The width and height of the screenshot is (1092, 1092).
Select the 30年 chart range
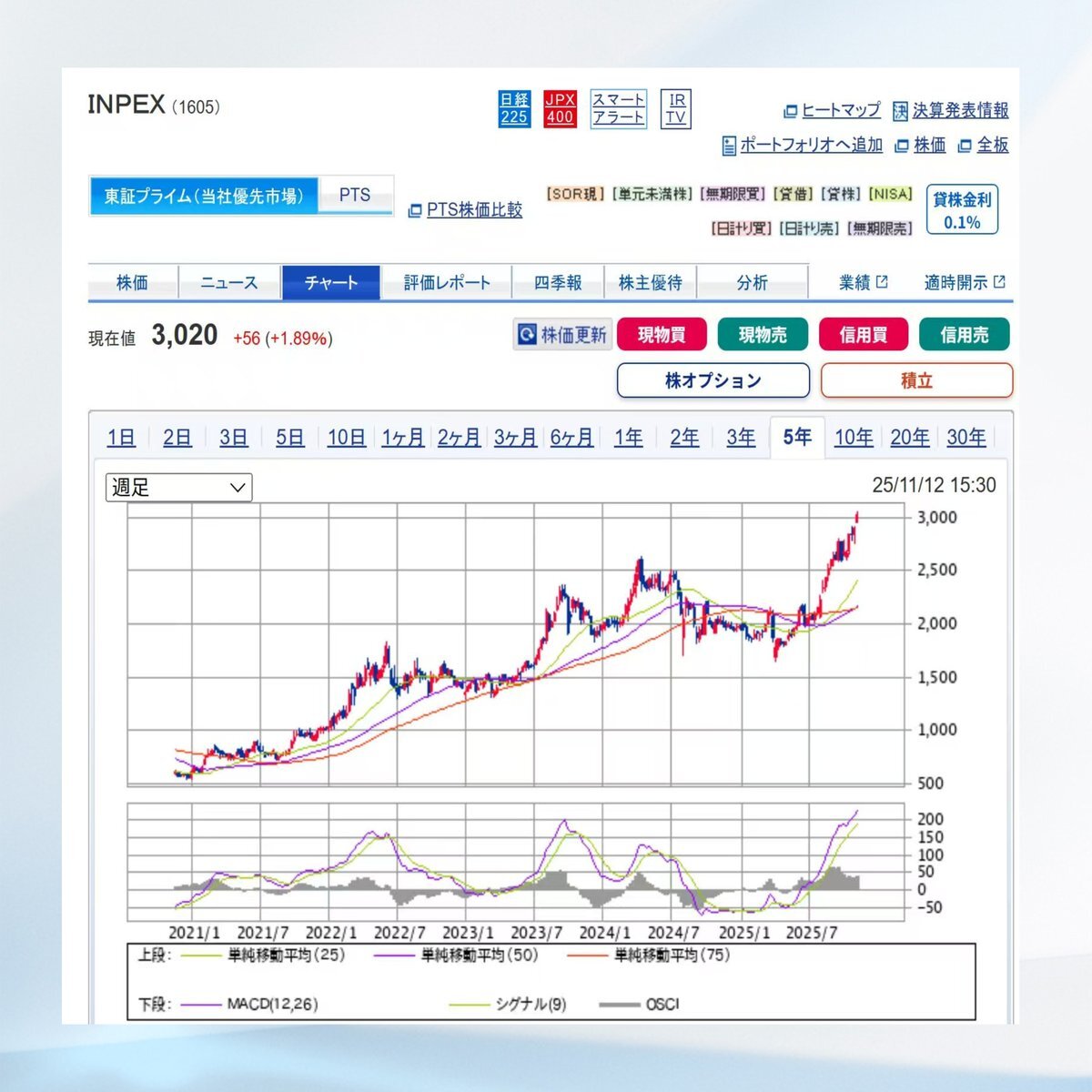point(967,438)
